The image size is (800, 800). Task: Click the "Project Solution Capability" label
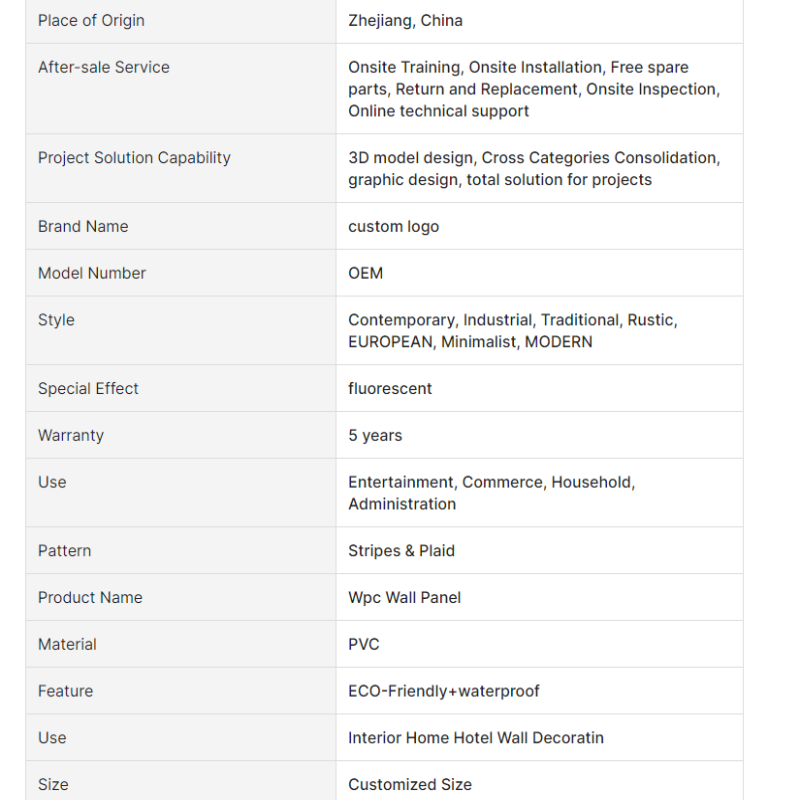tap(134, 157)
